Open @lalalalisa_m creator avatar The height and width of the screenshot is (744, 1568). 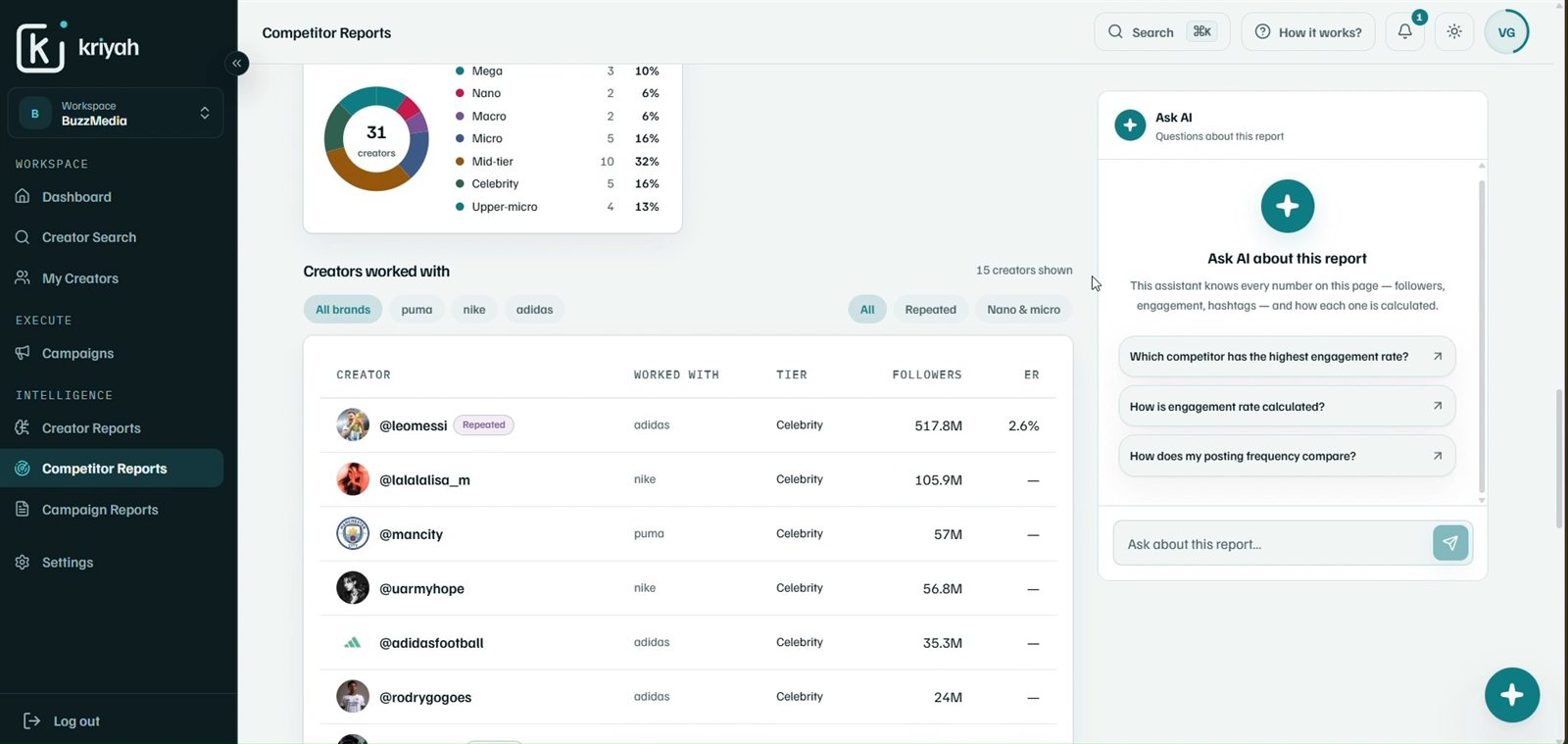[353, 479]
